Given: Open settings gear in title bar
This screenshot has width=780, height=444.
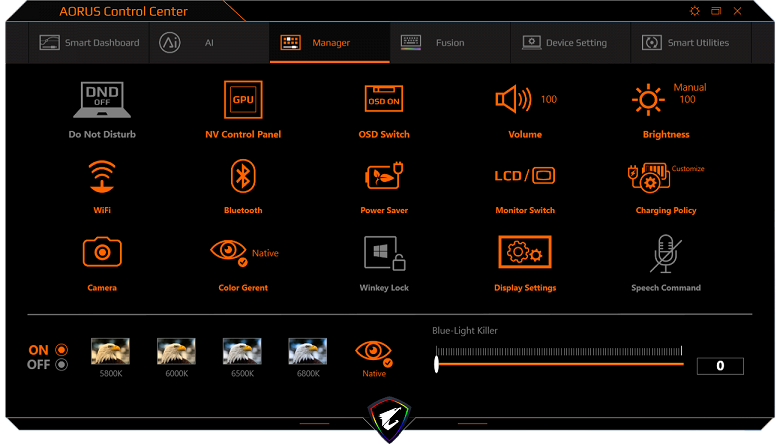Looking at the screenshot, I should pos(695,11).
